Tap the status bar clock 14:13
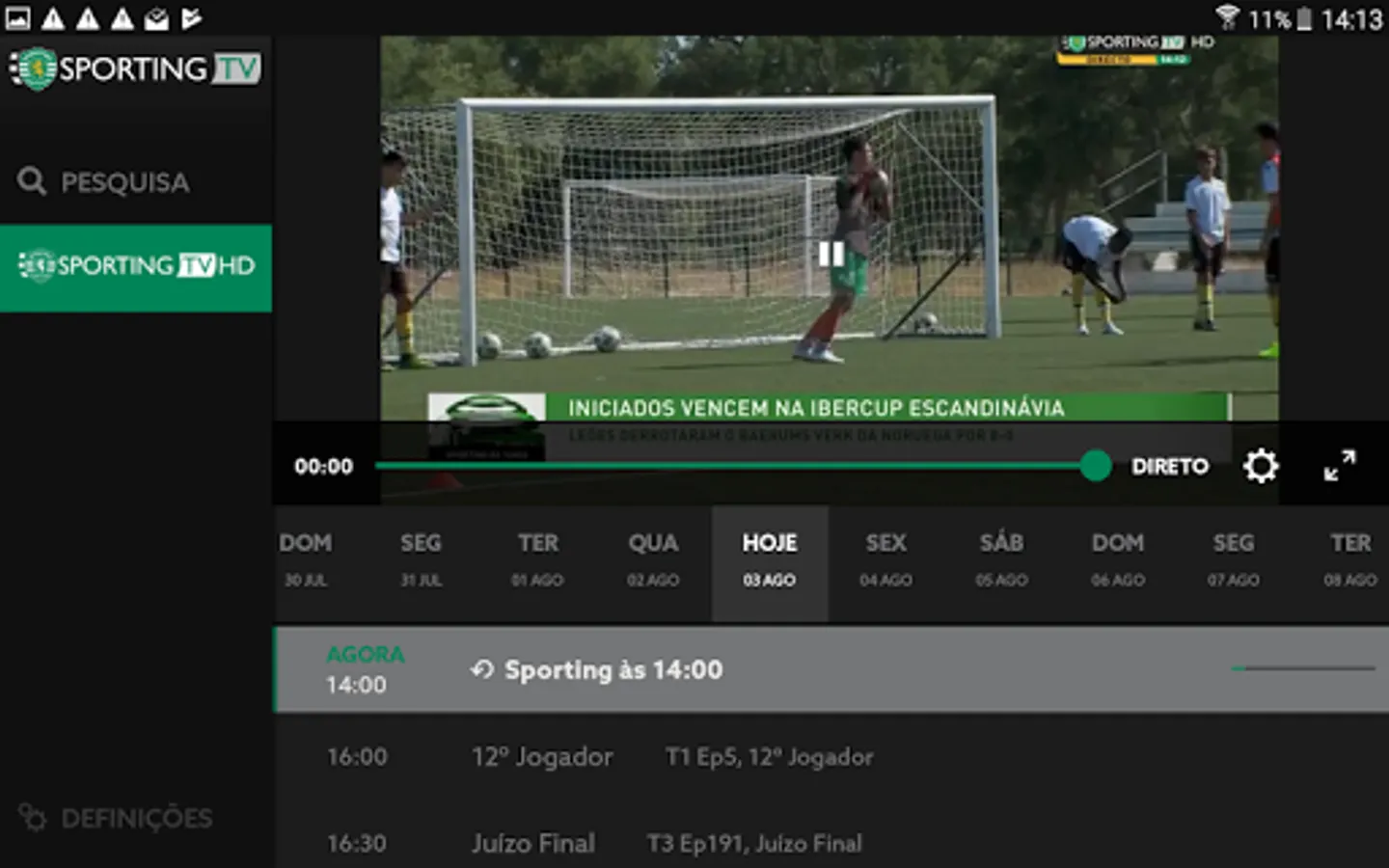Viewport: 1389px width, 868px height. (1351, 18)
